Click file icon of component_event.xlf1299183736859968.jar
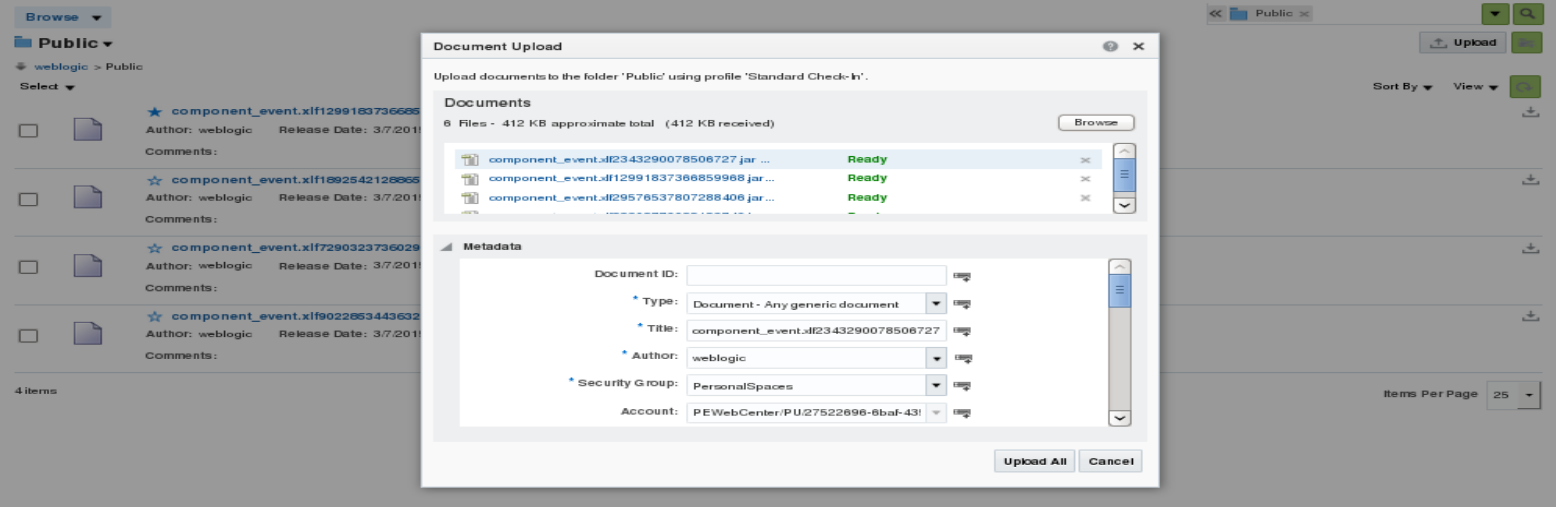The image size is (1556, 507). [x=470, y=178]
